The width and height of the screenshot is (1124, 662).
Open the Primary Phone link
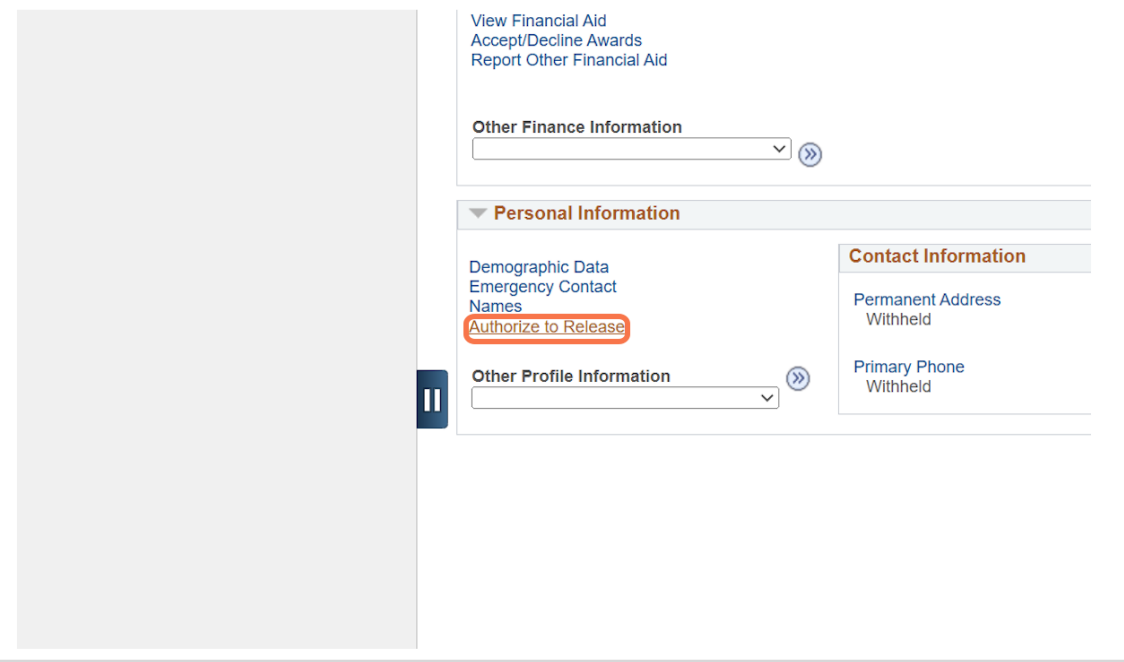[x=909, y=367]
